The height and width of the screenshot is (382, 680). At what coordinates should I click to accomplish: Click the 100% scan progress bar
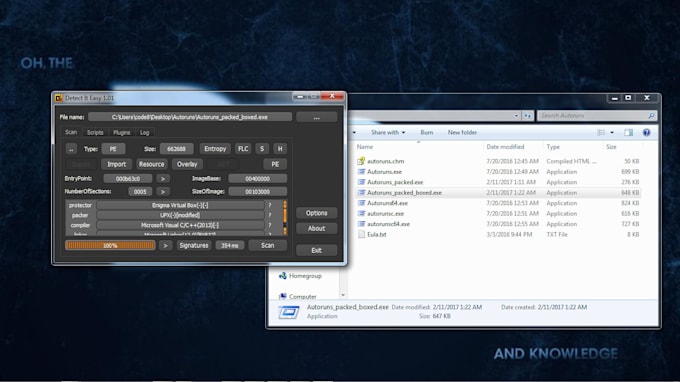(110, 245)
